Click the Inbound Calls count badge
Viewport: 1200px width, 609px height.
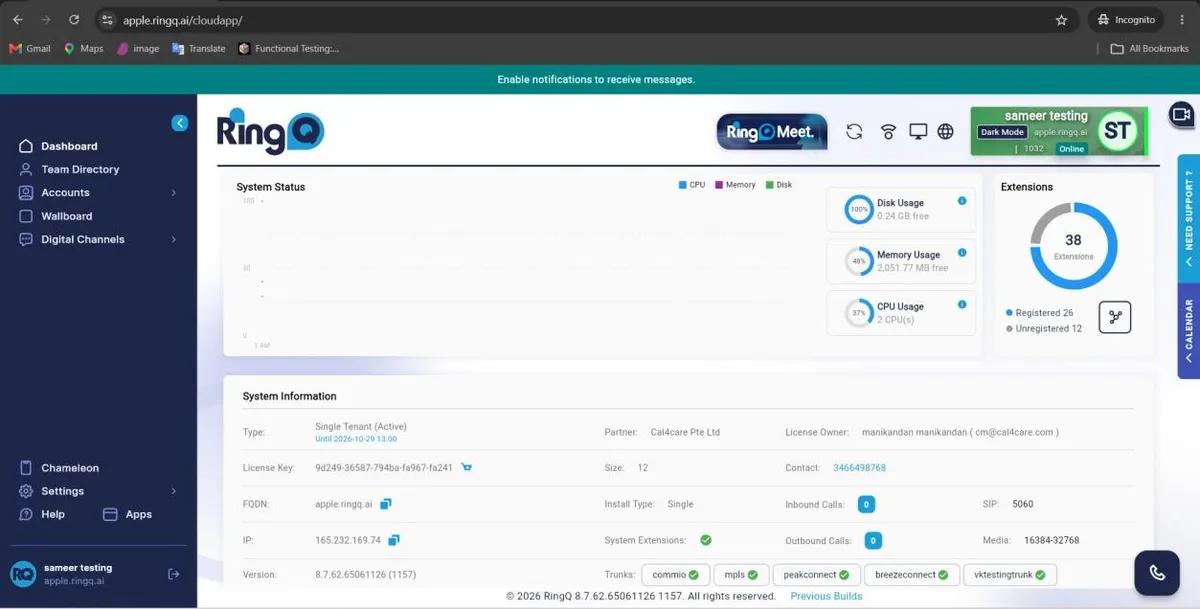[867, 505]
